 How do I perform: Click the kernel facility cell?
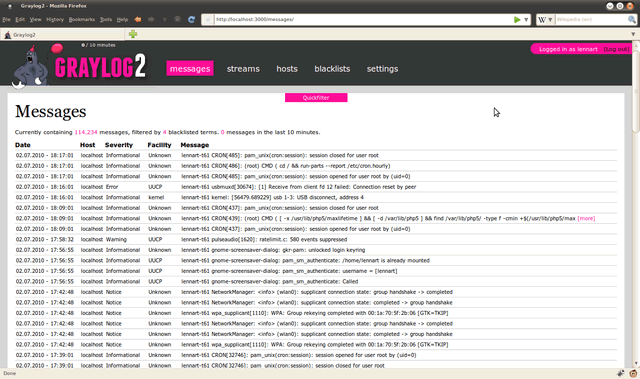coord(156,197)
